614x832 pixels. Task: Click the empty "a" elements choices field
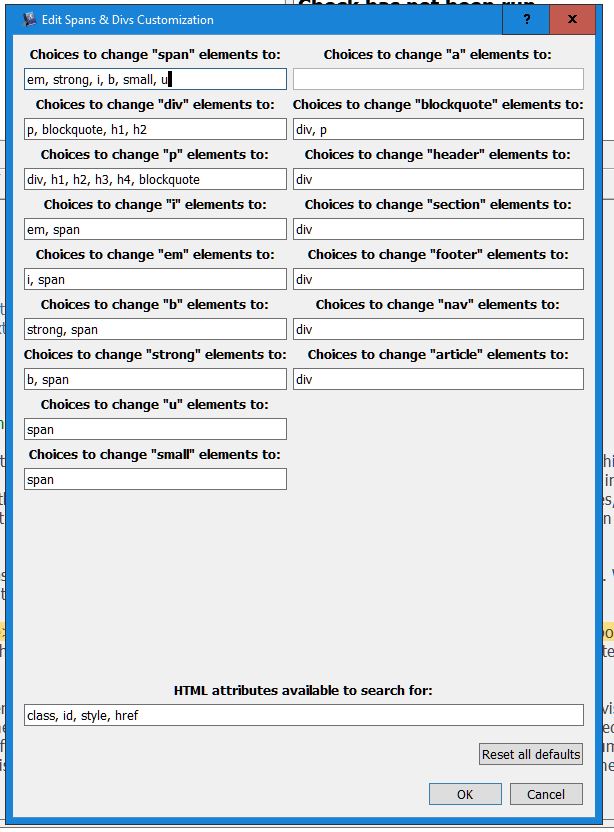(438, 79)
